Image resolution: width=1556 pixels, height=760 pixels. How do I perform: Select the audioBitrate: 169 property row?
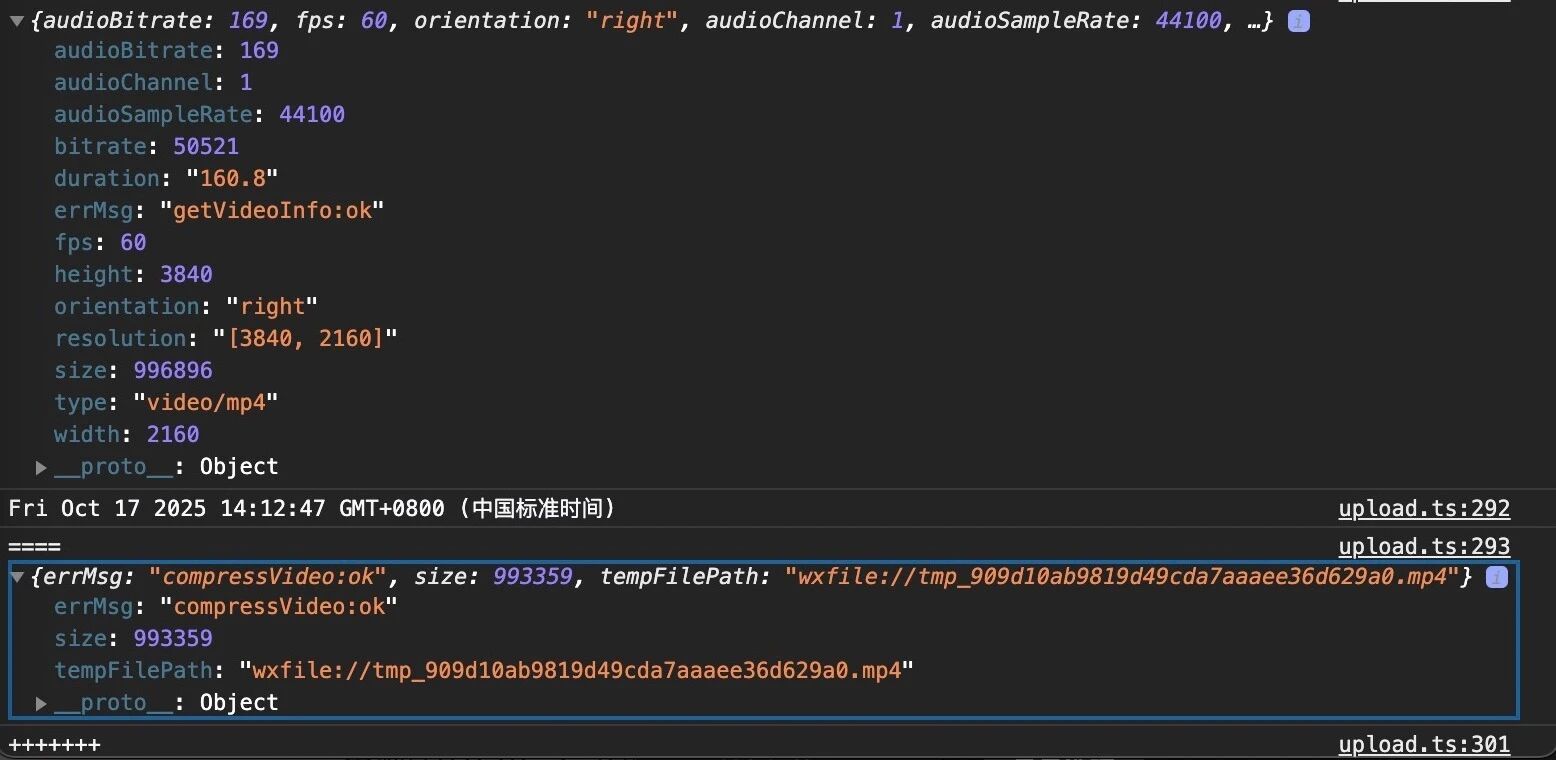coord(166,50)
